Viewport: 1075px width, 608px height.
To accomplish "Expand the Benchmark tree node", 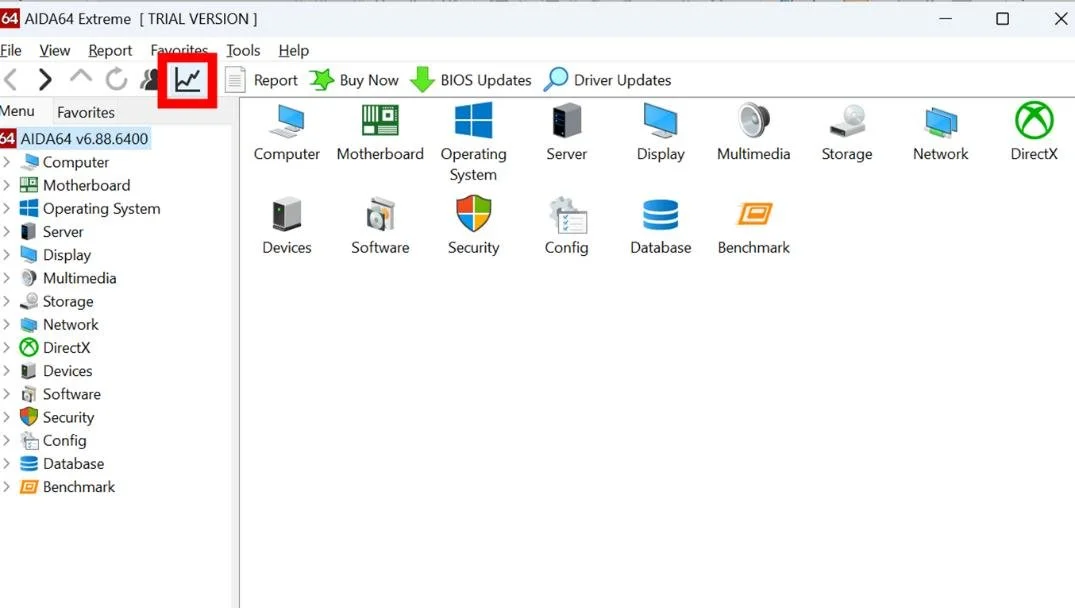I will [7, 487].
